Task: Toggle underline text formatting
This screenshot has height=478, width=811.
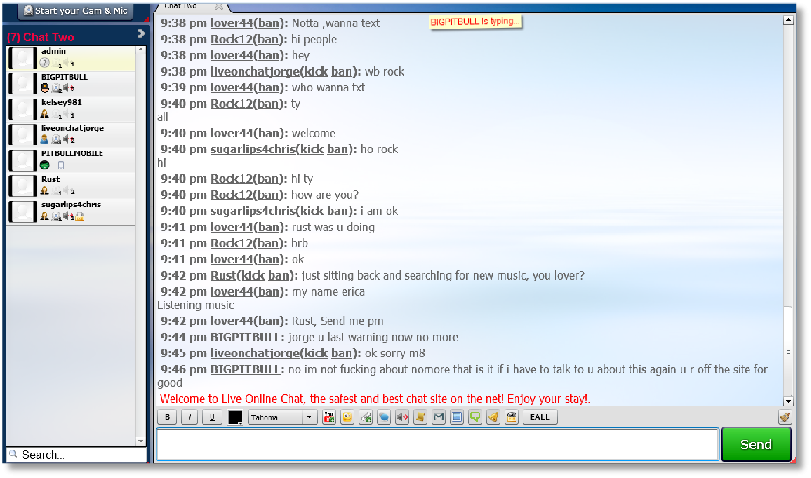Action: pos(212,417)
